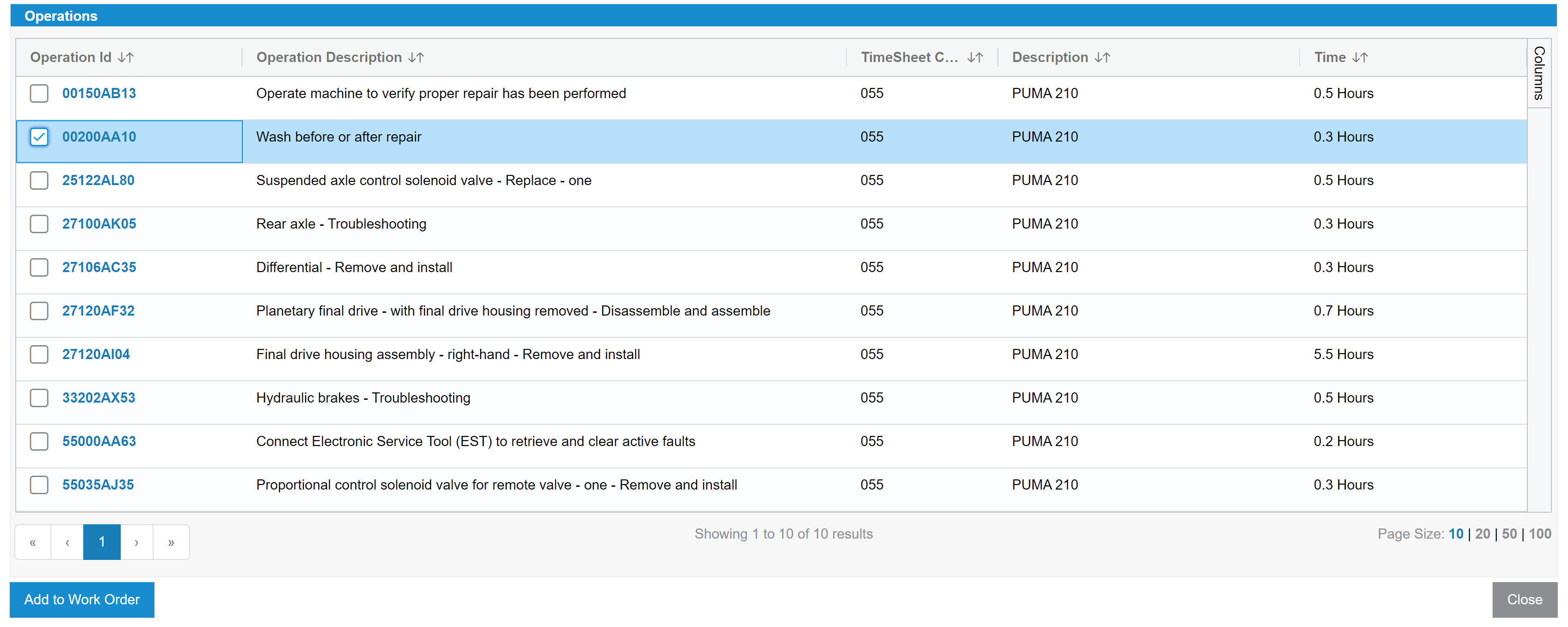Select checkbox for 27120AF32 operation
This screenshot has height=627, width=1568.
(39, 311)
